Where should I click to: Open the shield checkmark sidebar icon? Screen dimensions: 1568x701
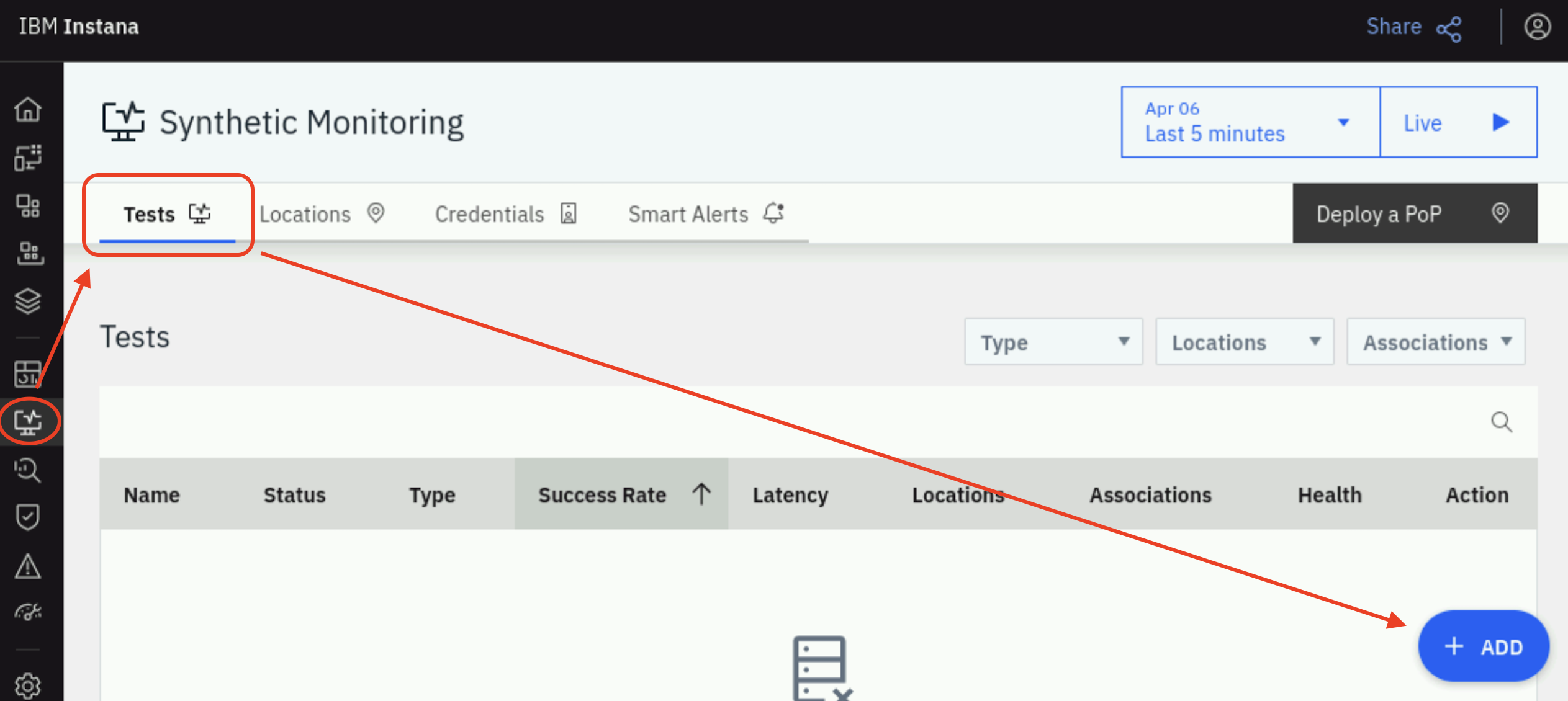tap(28, 517)
